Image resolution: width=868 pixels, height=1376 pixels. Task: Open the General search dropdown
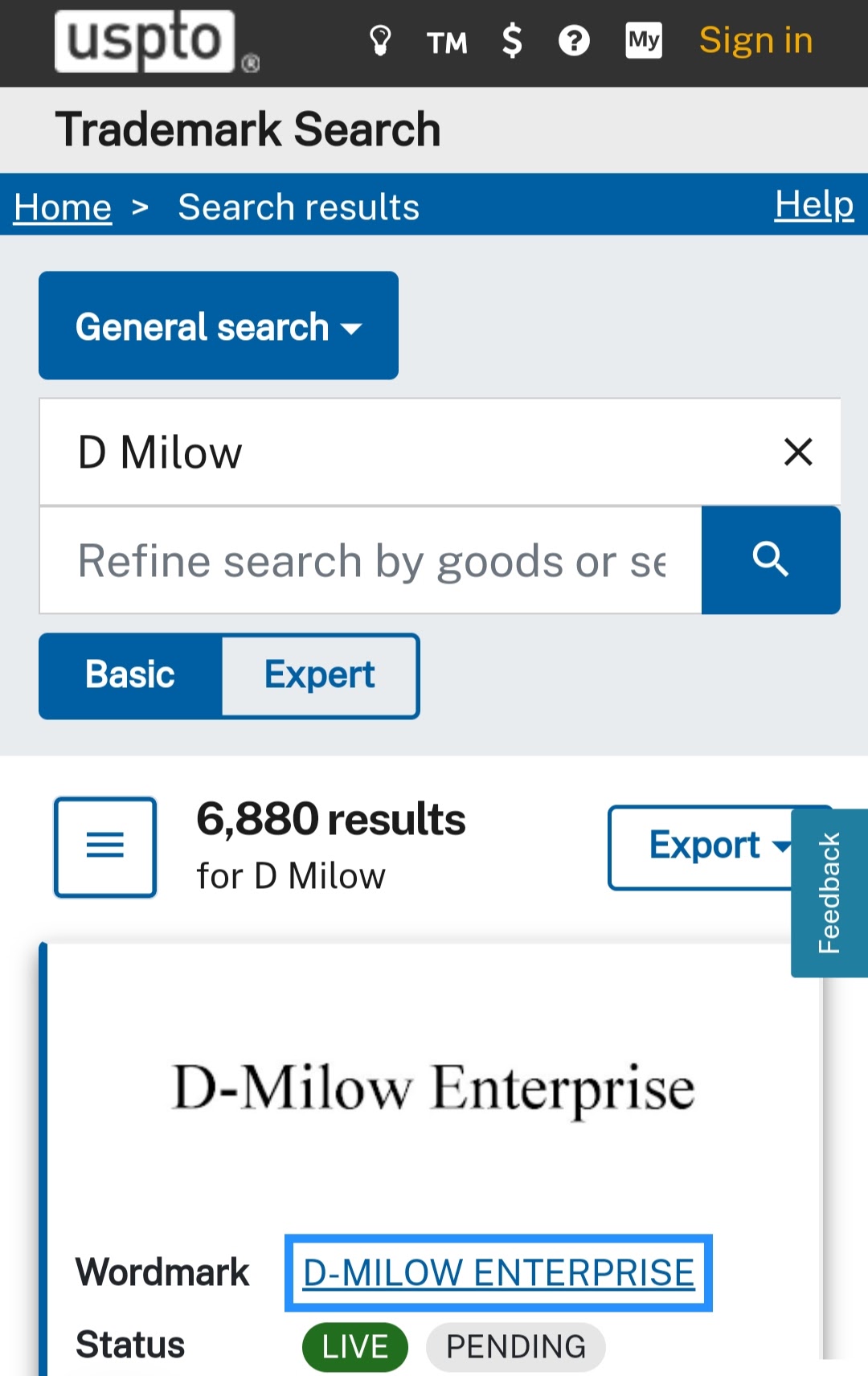tap(218, 326)
